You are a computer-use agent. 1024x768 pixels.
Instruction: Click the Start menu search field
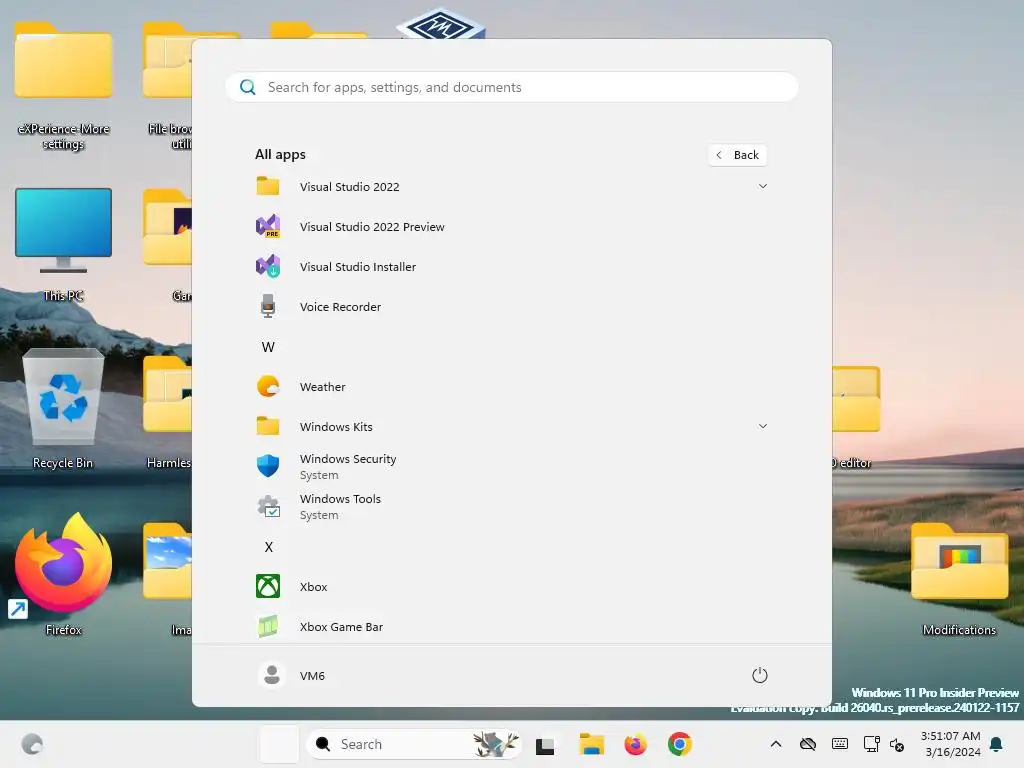[512, 87]
